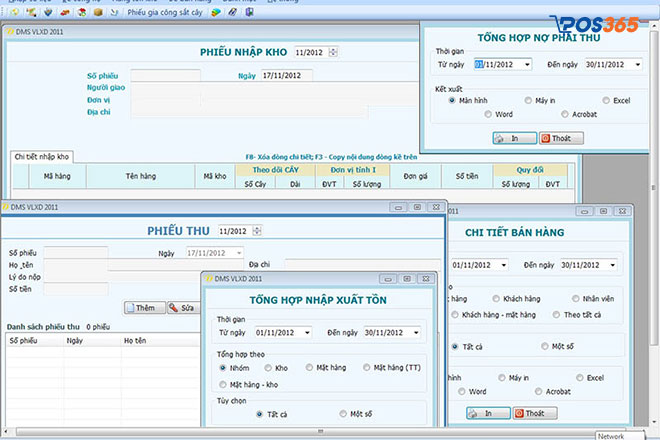Click the red truck toolbar icon
Viewport: 660px width, 440px height.
pyautogui.click(x=64, y=13)
